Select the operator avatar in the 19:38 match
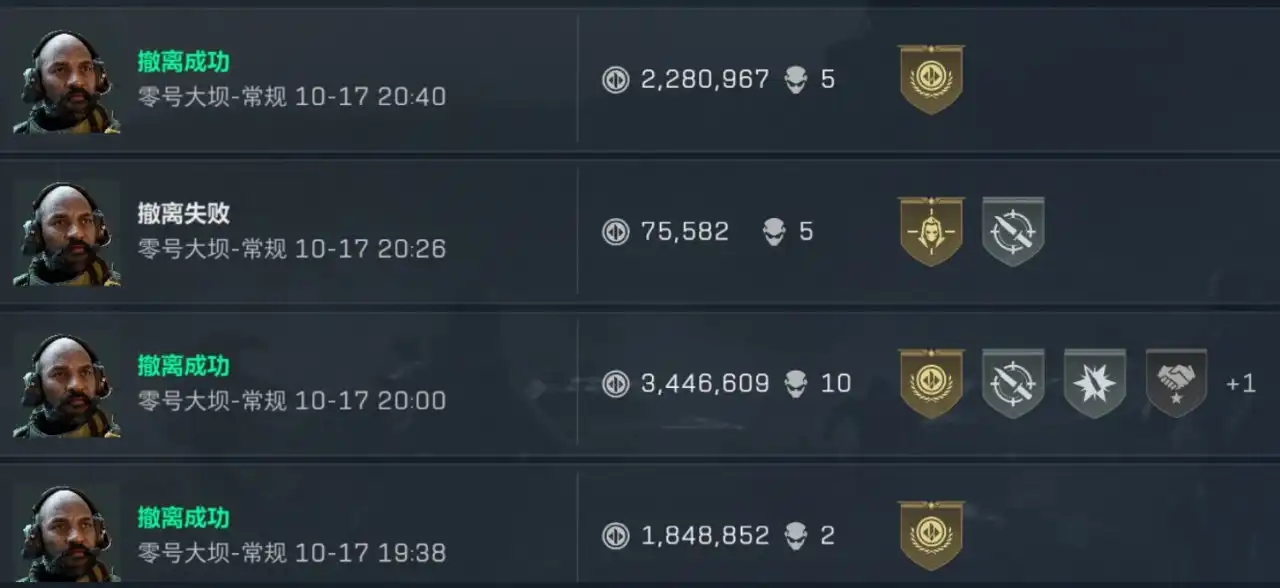 pos(67,535)
